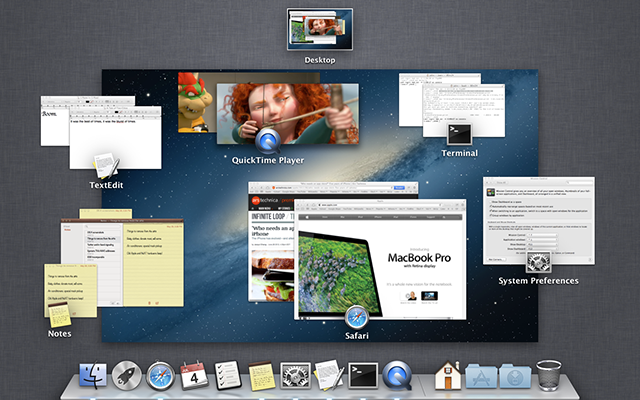Image resolution: width=640 pixels, height=400 pixels.
Task: Open TextEdit icon in the Dock
Action: point(329,375)
